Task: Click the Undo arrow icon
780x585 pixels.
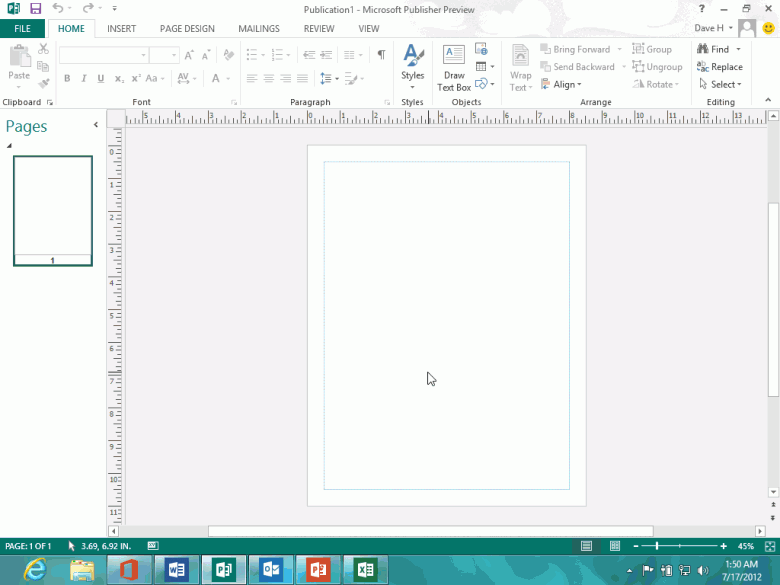Action: 58,8
